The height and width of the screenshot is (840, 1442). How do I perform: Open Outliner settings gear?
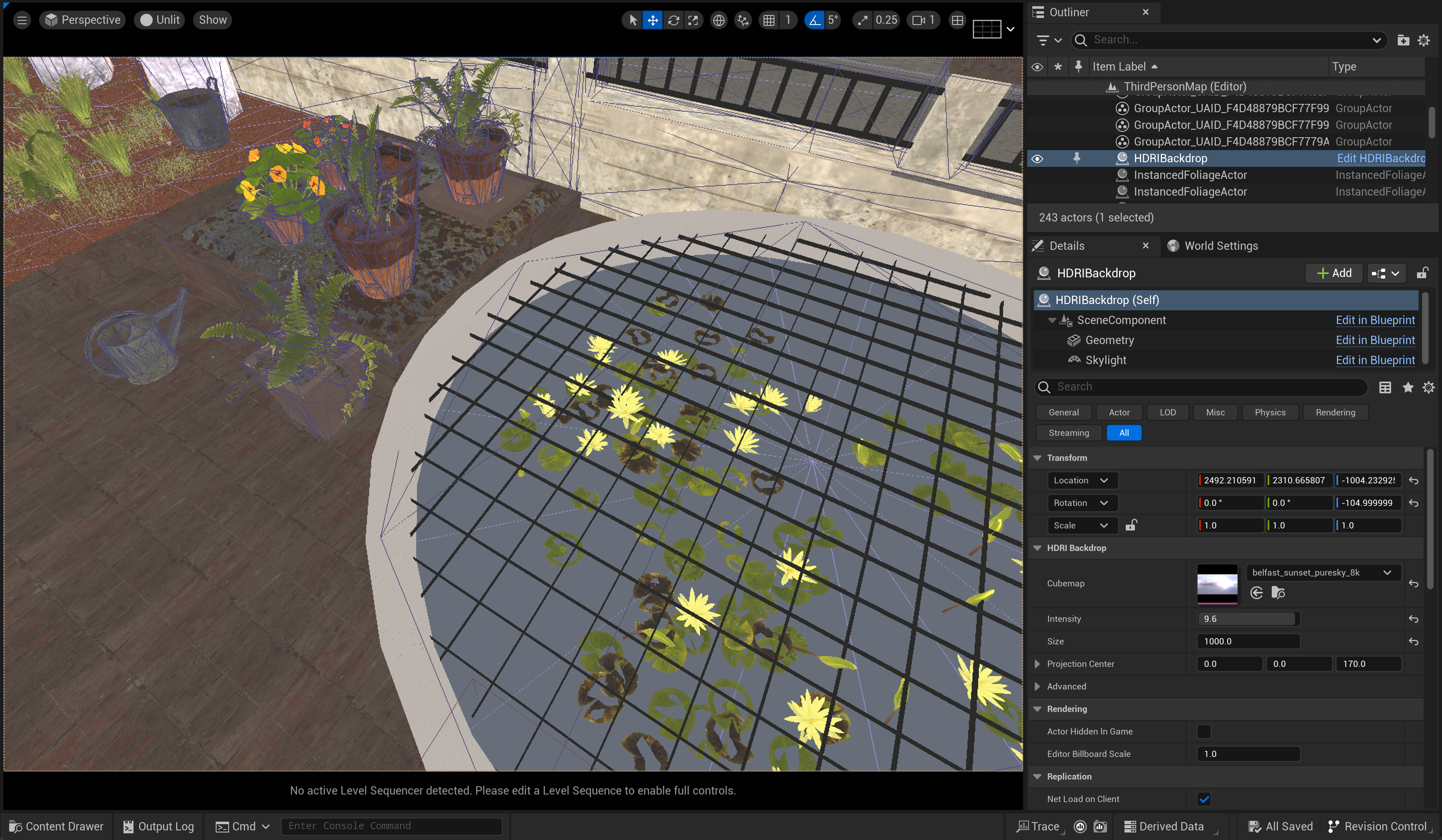tap(1424, 40)
